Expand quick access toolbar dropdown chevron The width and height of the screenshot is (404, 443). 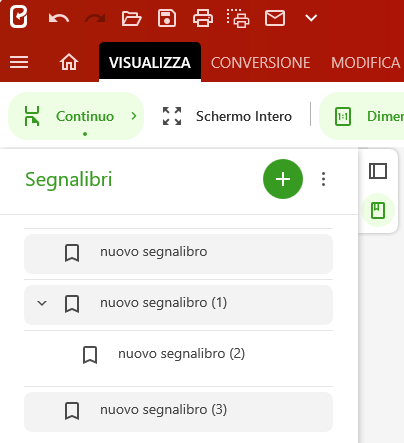[311, 18]
